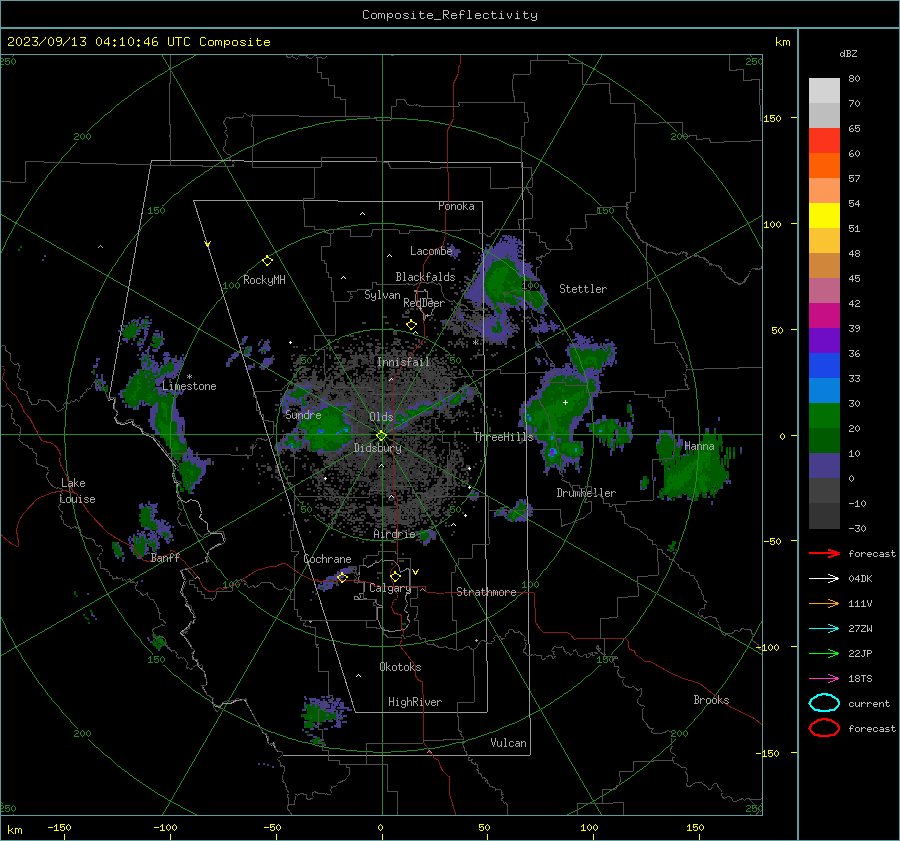Click the Drumheller city label
900x841 pixels.
(586, 493)
